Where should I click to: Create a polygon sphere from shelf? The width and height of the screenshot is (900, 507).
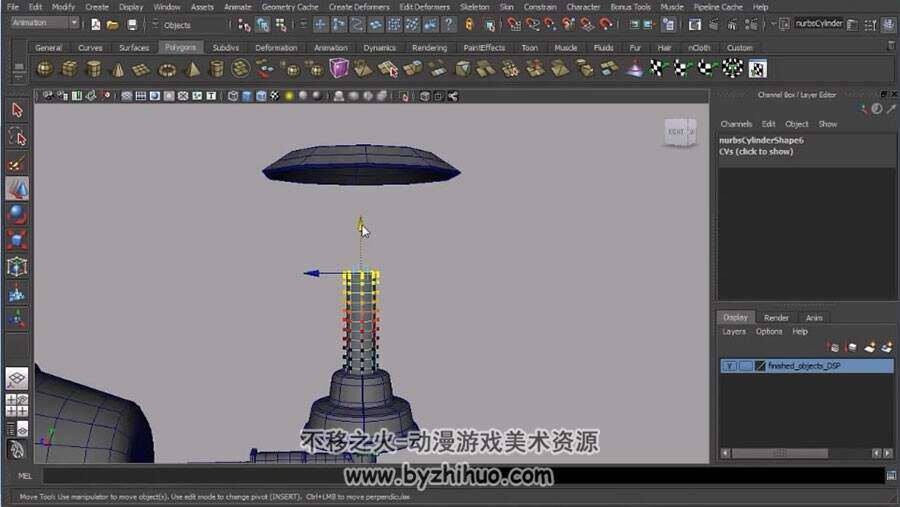[x=44, y=69]
